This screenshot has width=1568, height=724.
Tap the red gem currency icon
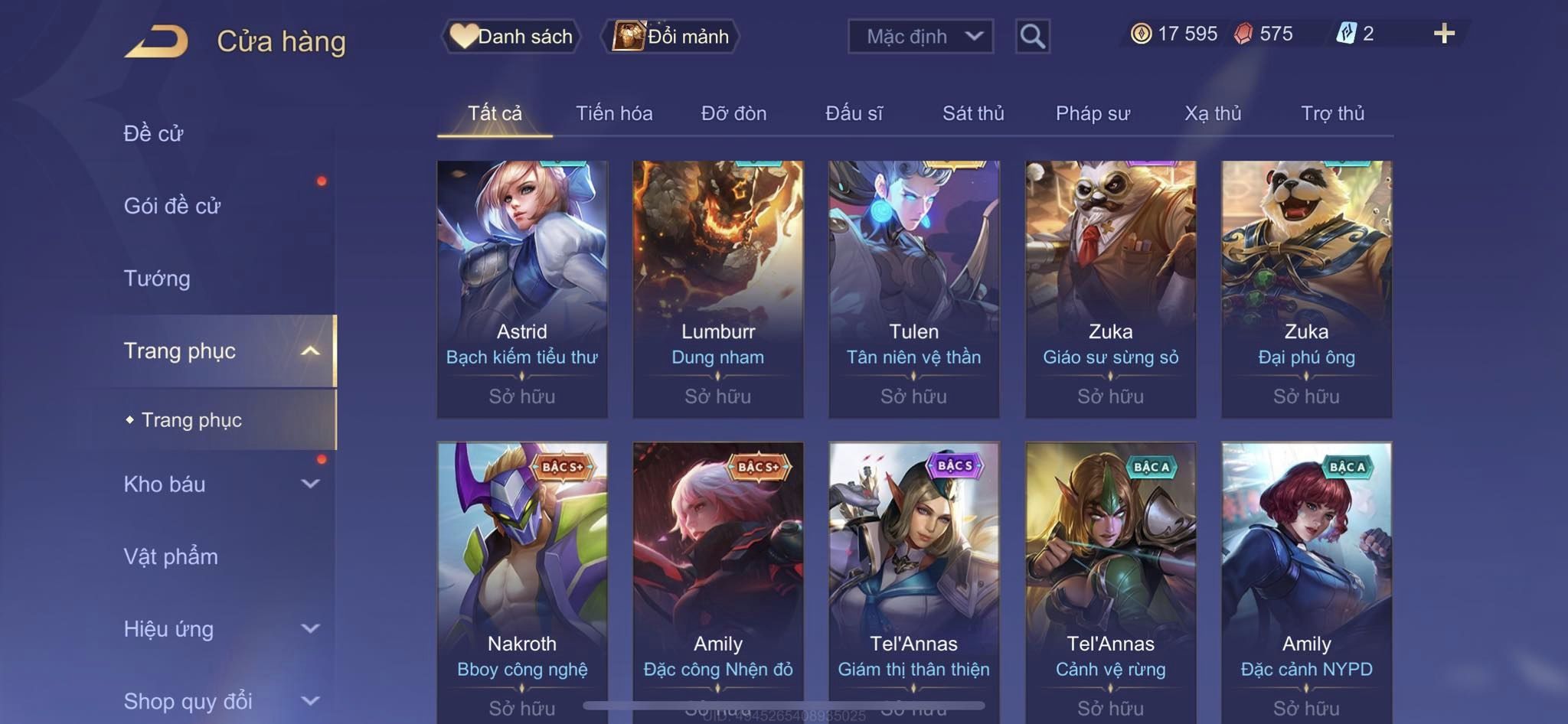pos(1243,34)
